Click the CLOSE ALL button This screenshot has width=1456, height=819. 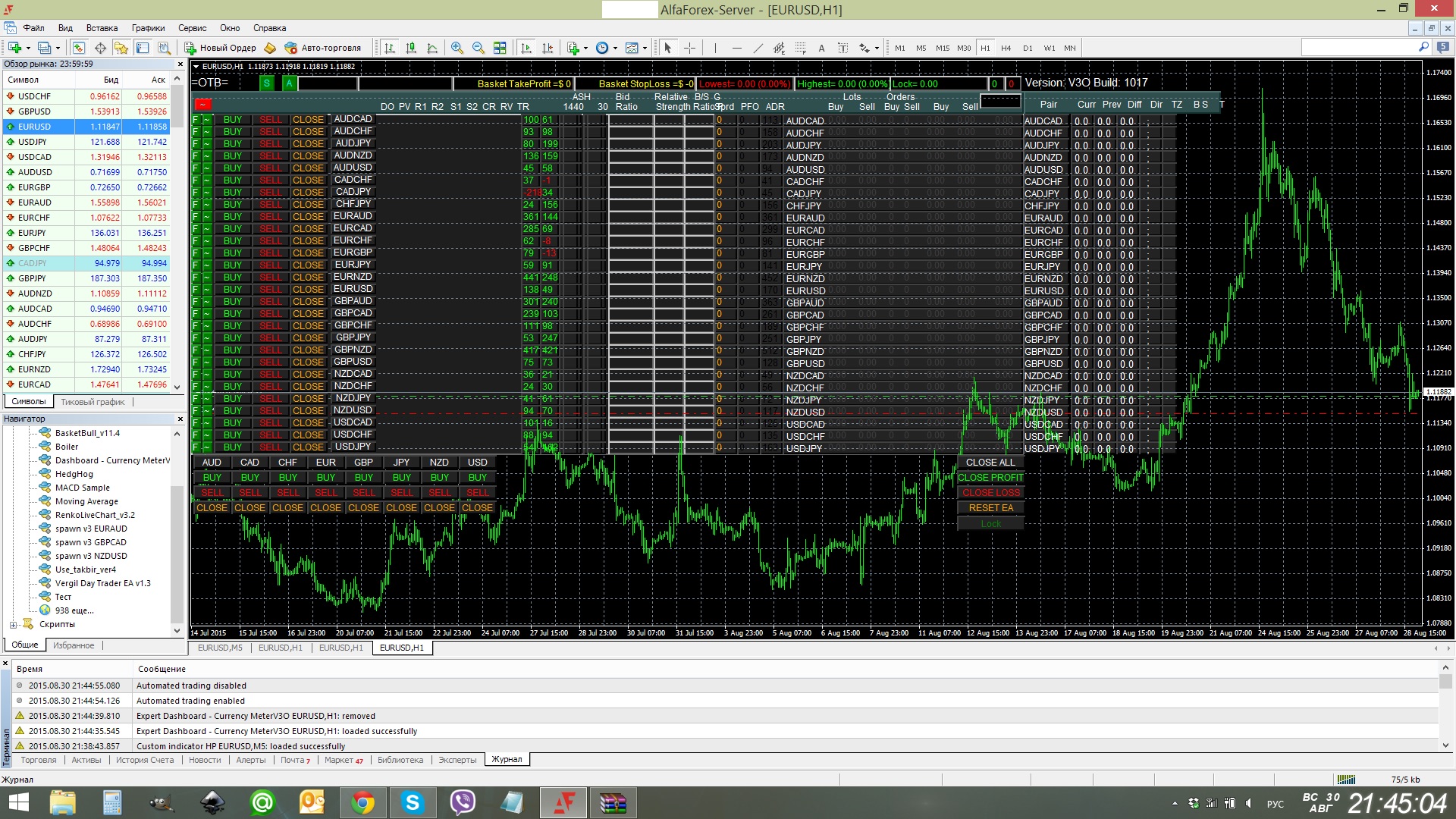pos(990,463)
